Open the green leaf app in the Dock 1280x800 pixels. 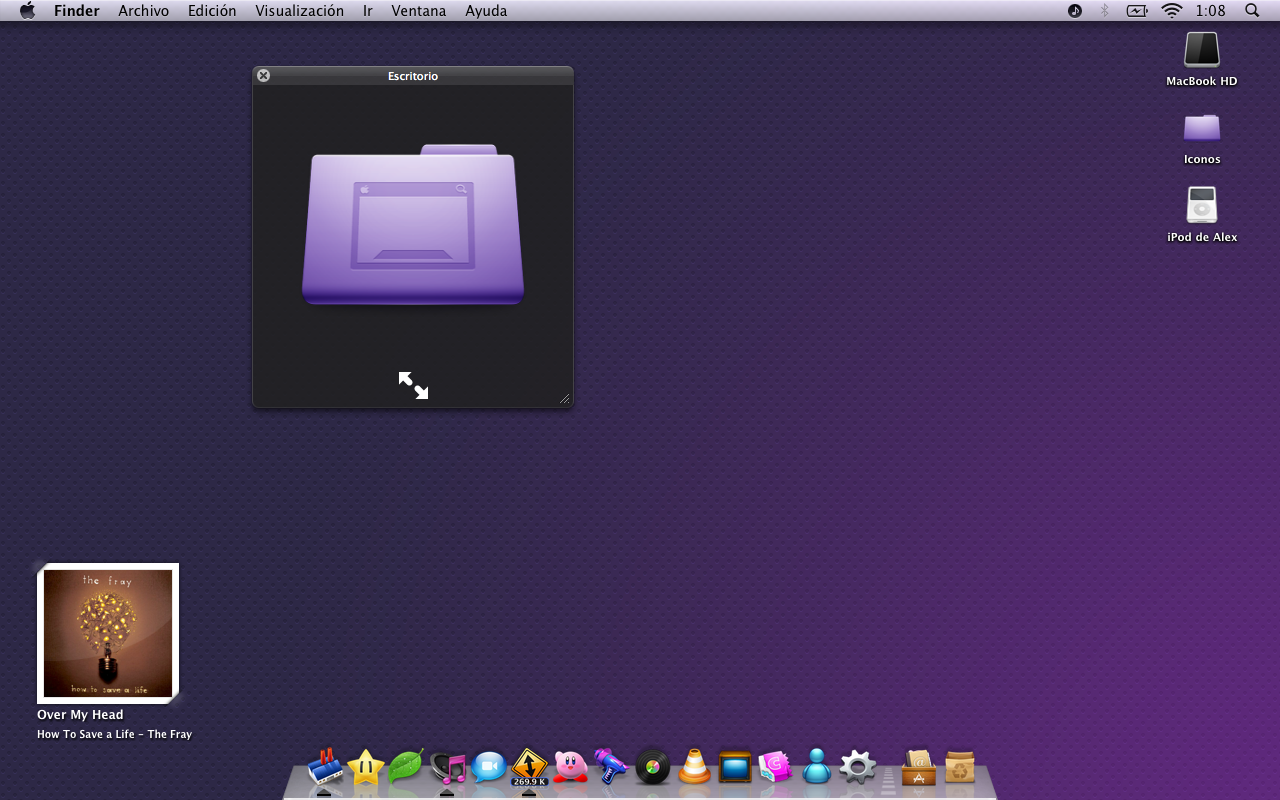pos(406,767)
